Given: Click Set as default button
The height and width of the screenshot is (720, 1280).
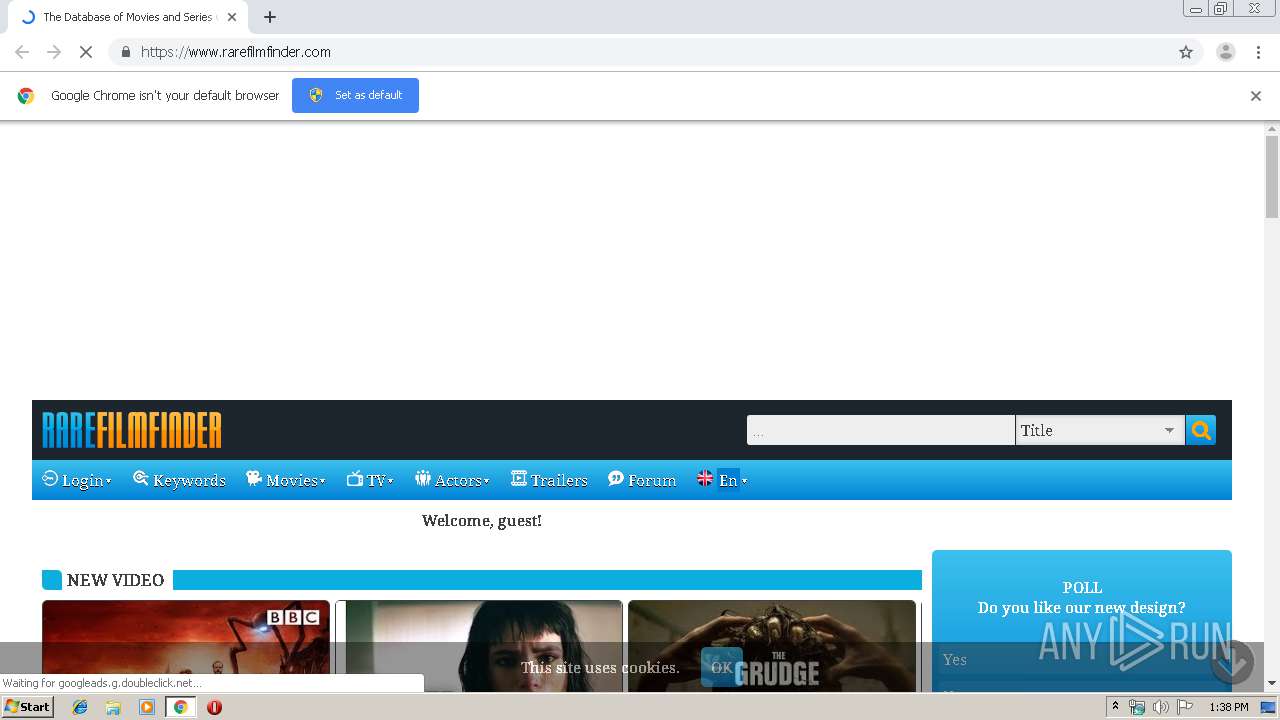Looking at the screenshot, I should 355,95.
